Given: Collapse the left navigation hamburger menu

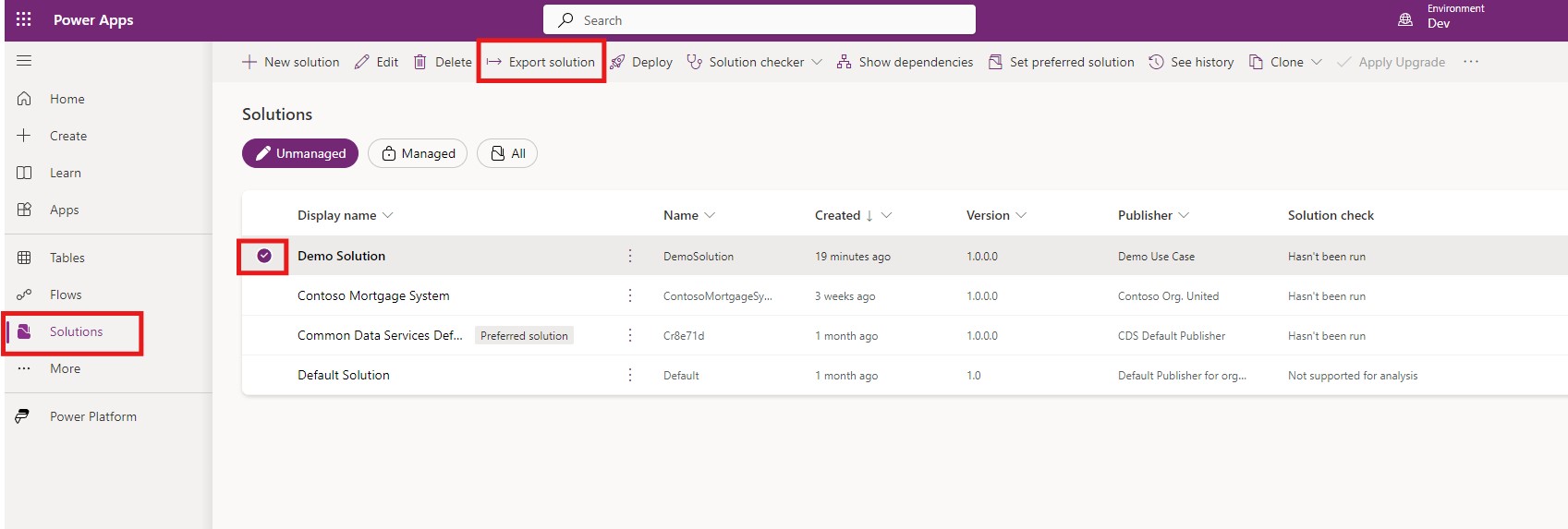Looking at the screenshot, I should point(24,61).
